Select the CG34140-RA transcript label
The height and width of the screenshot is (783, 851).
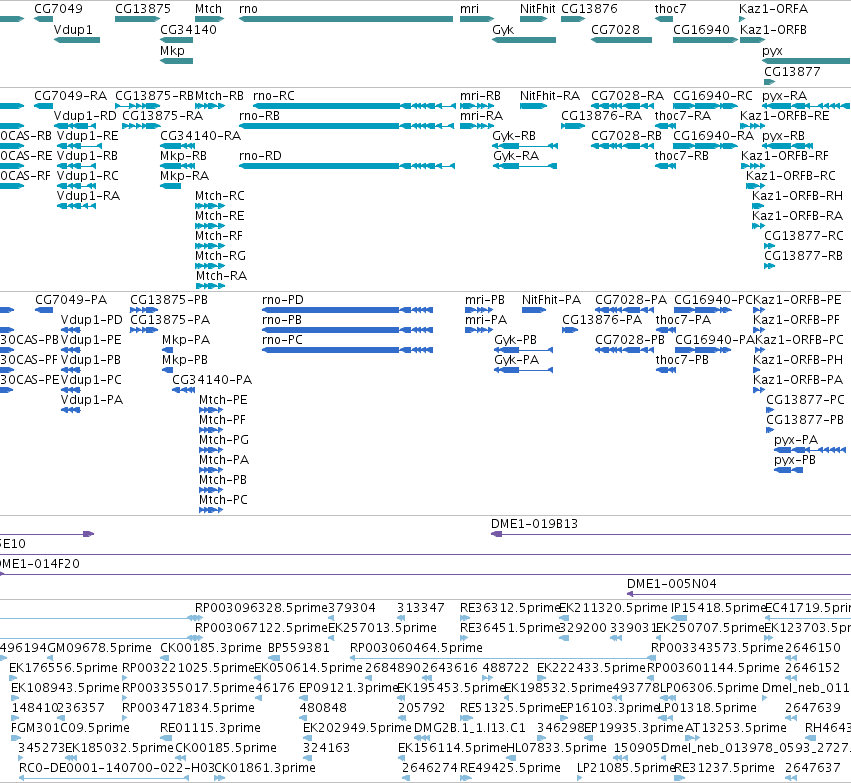[200, 136]
